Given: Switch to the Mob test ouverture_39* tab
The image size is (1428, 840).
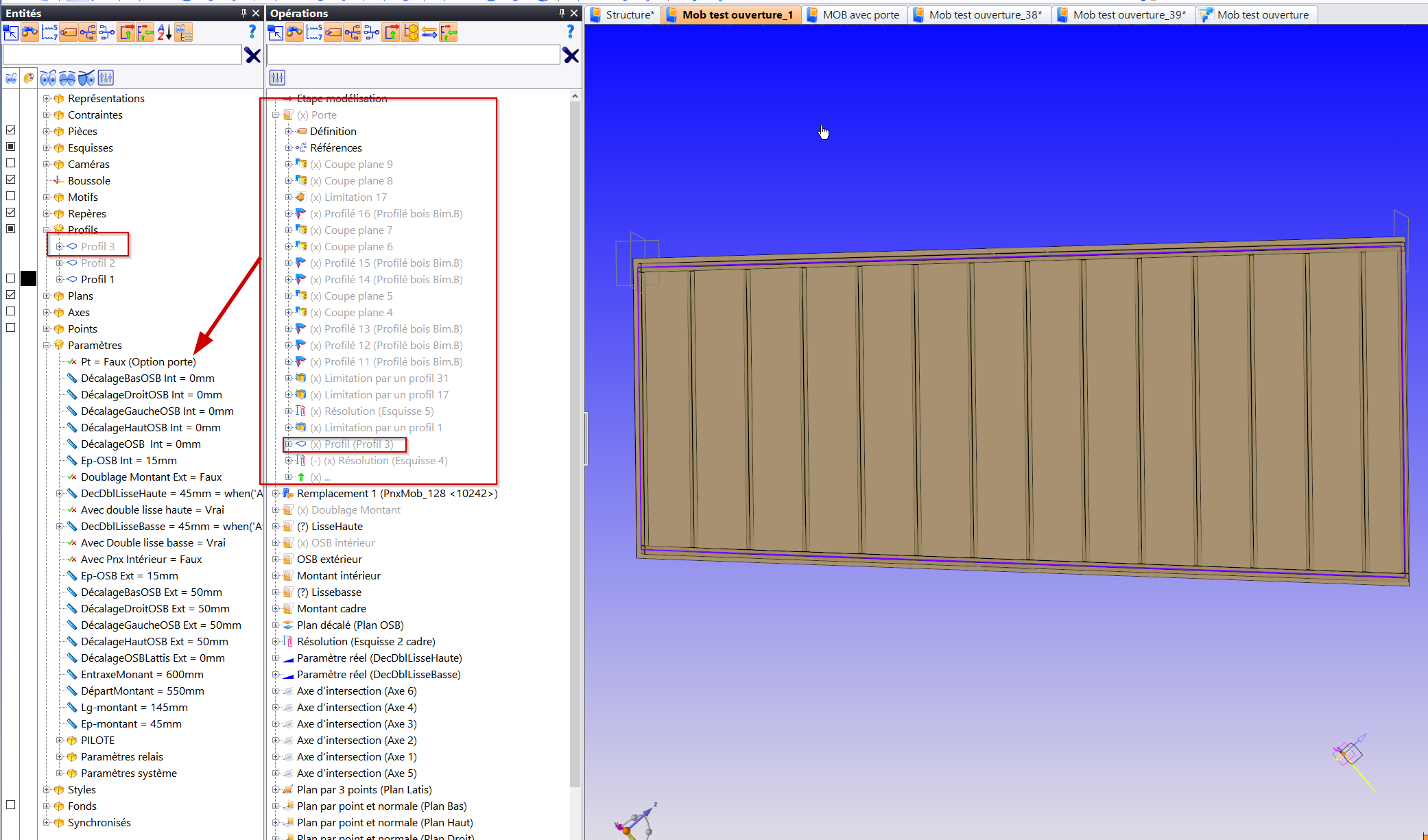Looking at the screenshot, I should click(x=1123, y=14).
